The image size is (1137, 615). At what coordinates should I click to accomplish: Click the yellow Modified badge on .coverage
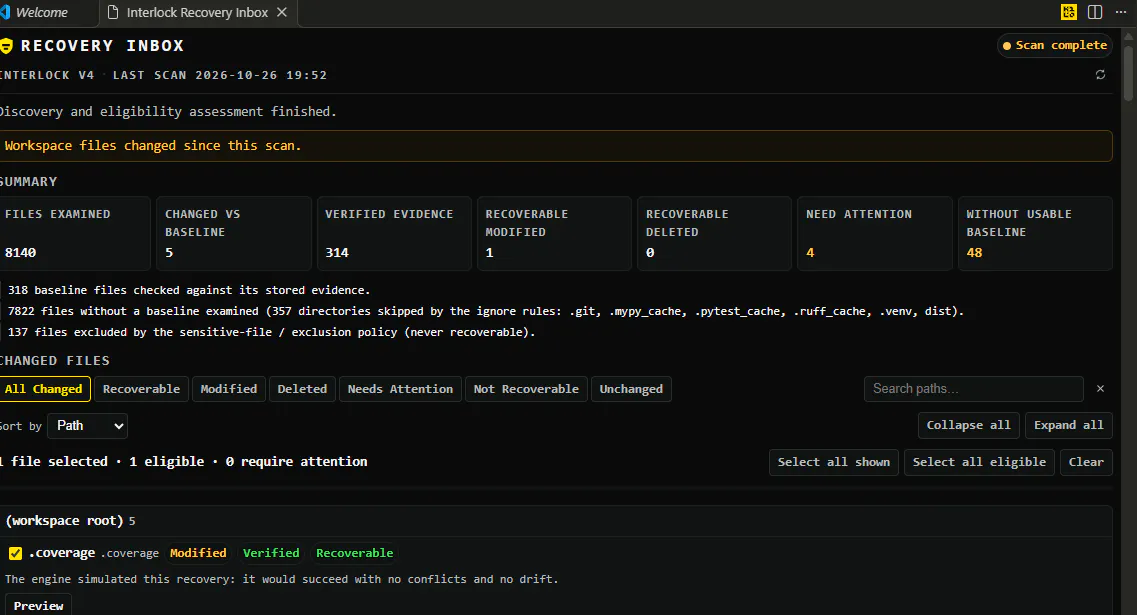point(198,553)
